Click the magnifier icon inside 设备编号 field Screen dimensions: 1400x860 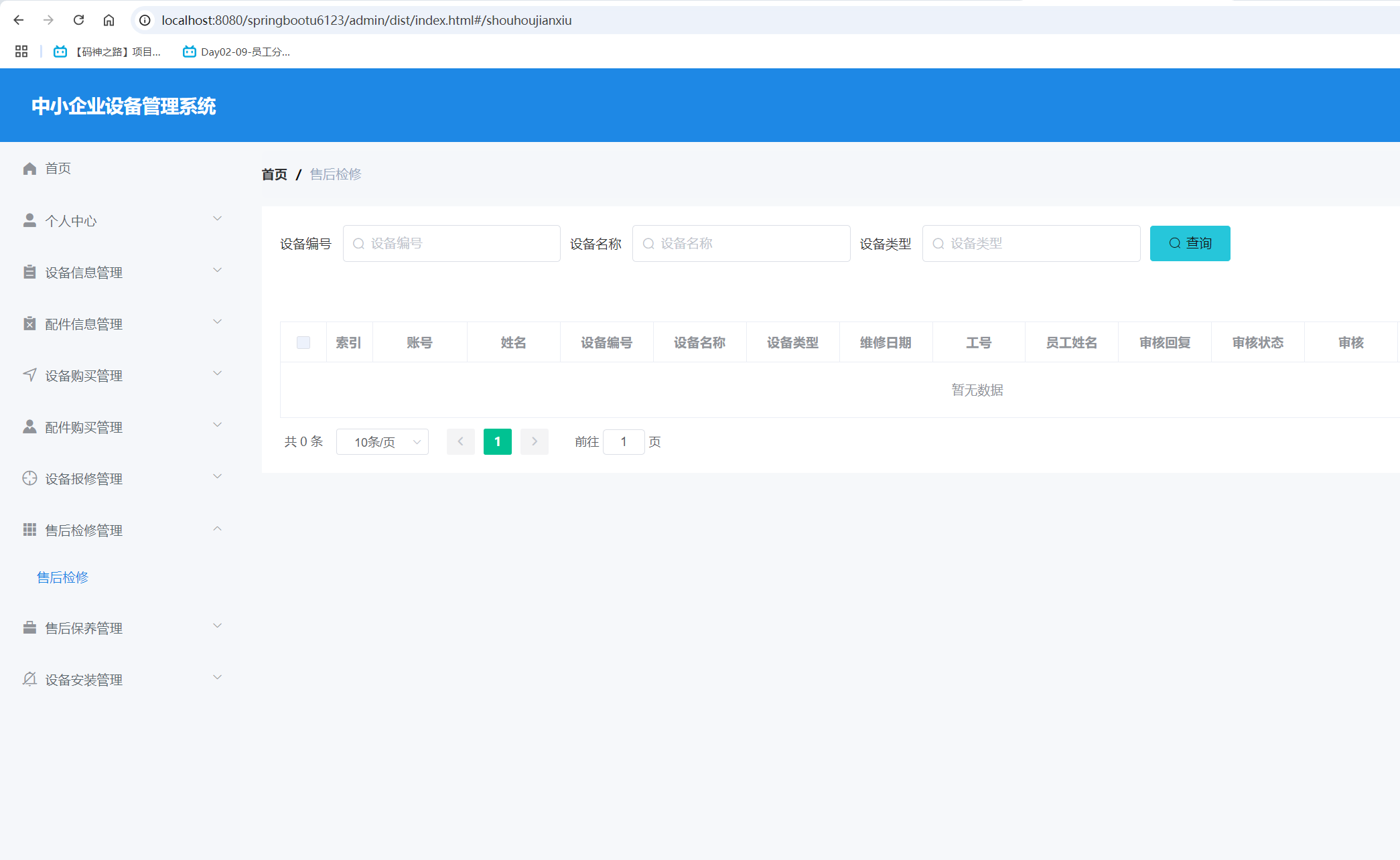(358, 243)
